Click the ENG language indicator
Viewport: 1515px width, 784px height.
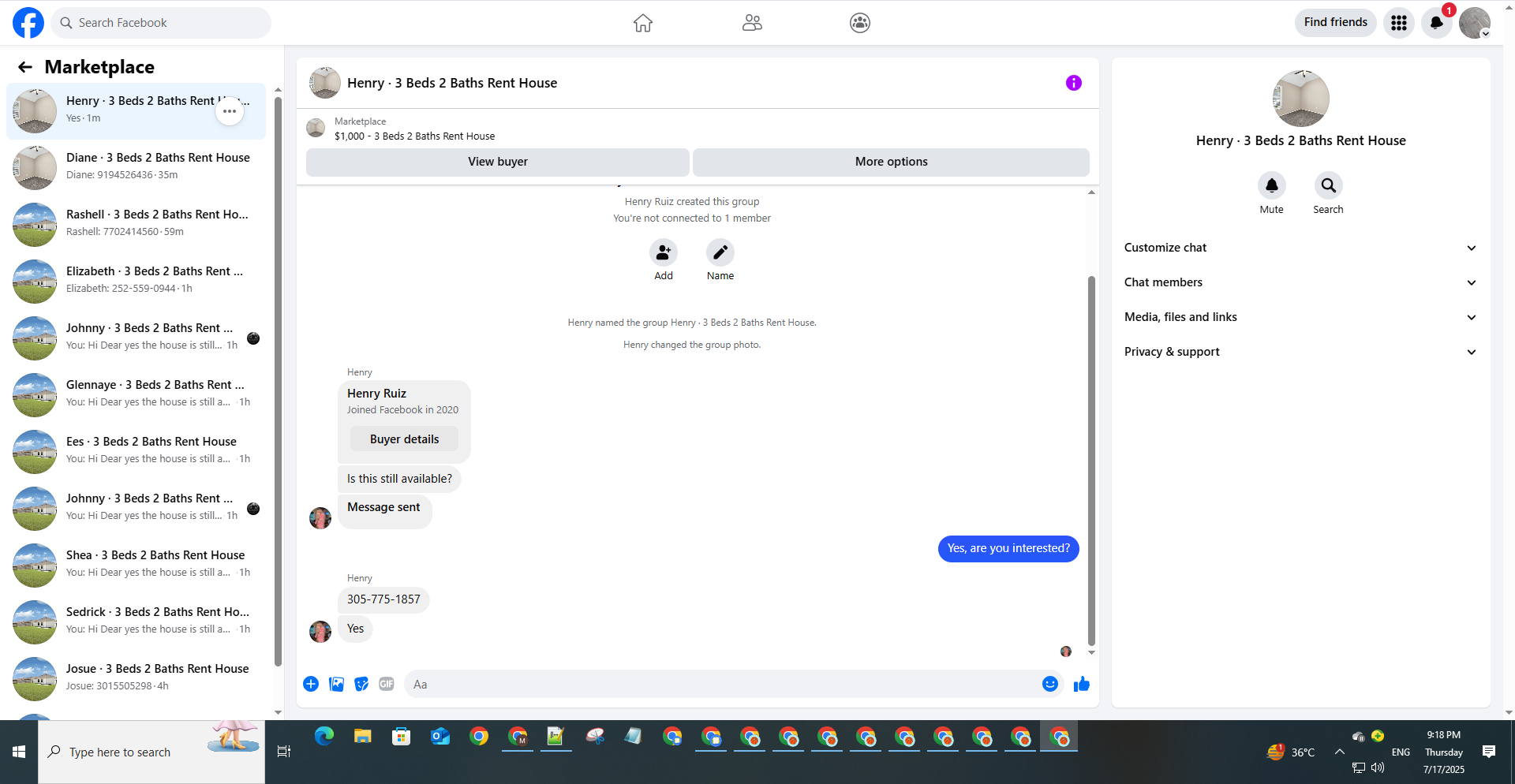pyautogui.click(x=1401, y=752)
